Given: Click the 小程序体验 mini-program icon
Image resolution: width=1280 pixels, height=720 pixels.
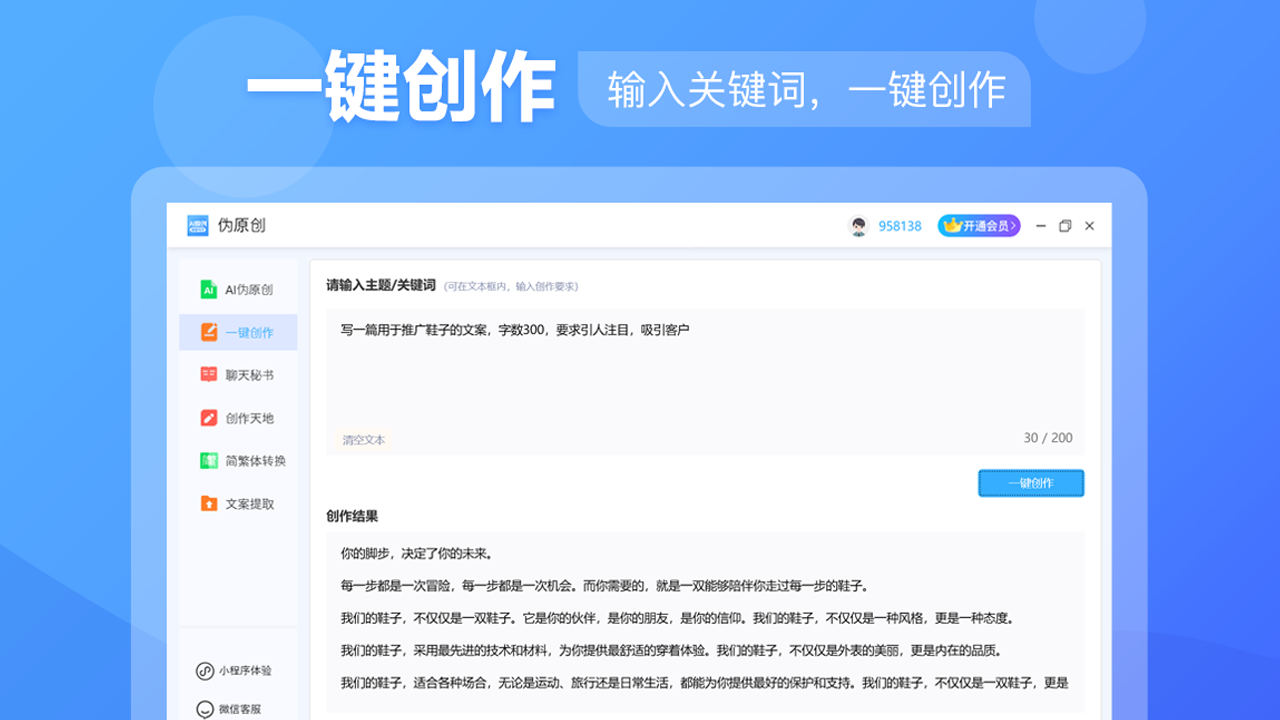Looking at the screenshot, I should tap(204, 671).
